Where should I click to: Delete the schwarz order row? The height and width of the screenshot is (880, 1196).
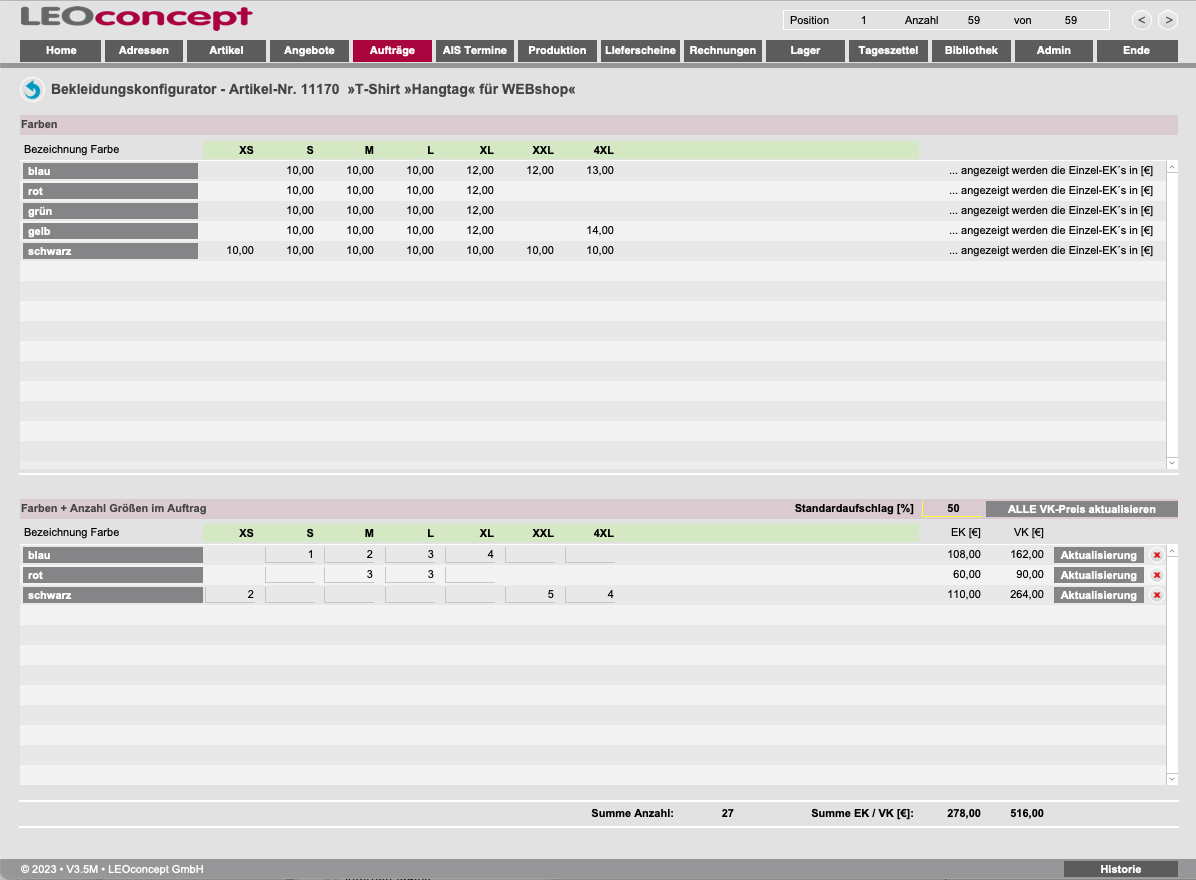[x=1157, y=595]
